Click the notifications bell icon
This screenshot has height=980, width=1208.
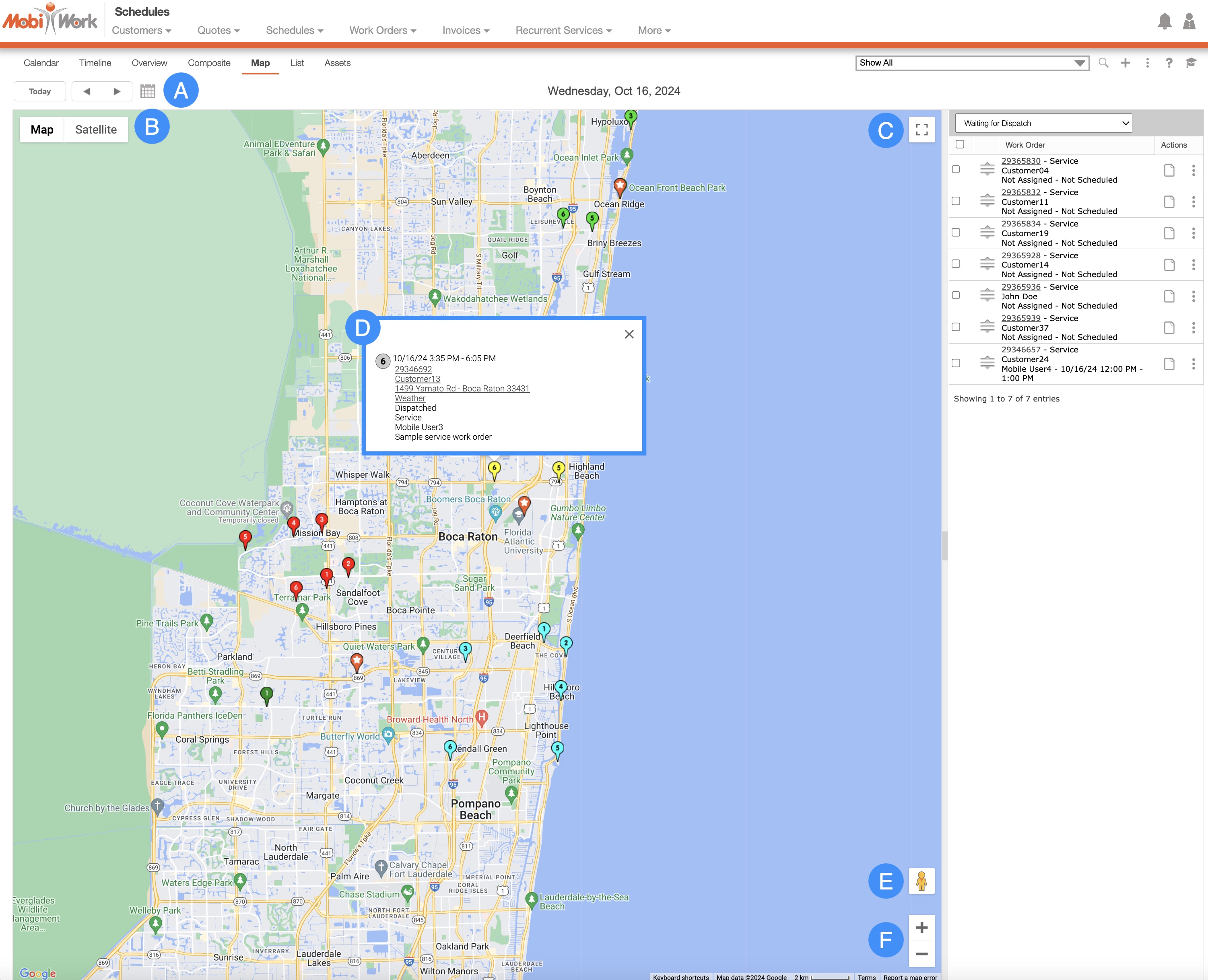[1164, 22]
